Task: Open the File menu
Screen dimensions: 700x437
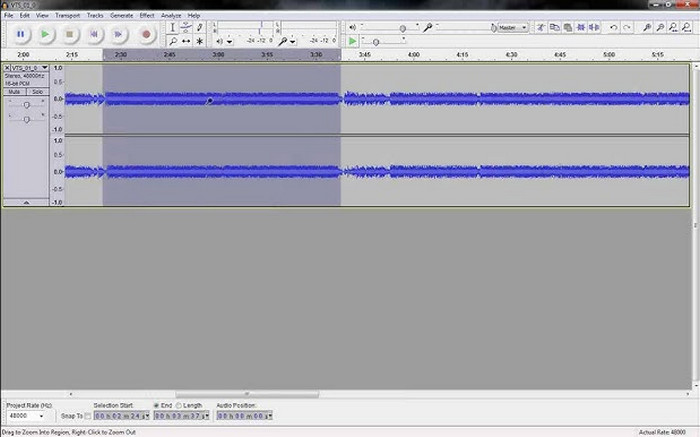Action: pyautogui.click(x=8, y=15)
